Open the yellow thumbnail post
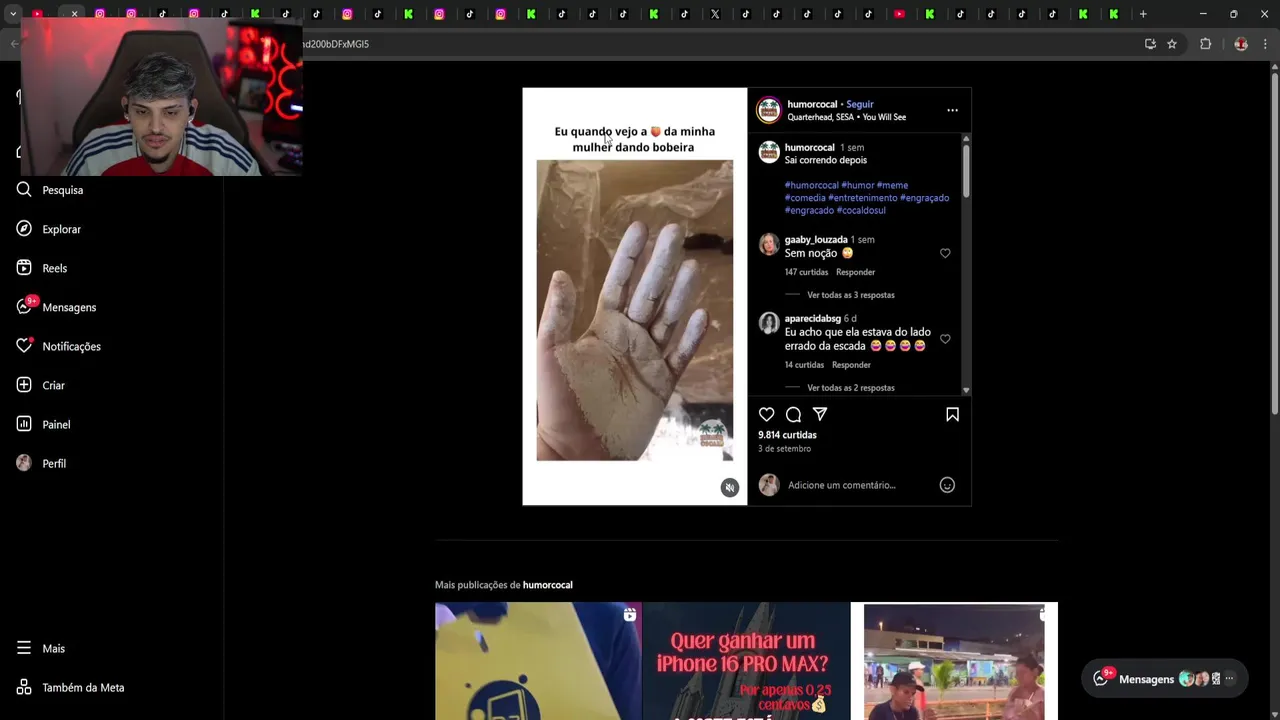Viewport: 1280px width, 720px height. tap(538, 661)
